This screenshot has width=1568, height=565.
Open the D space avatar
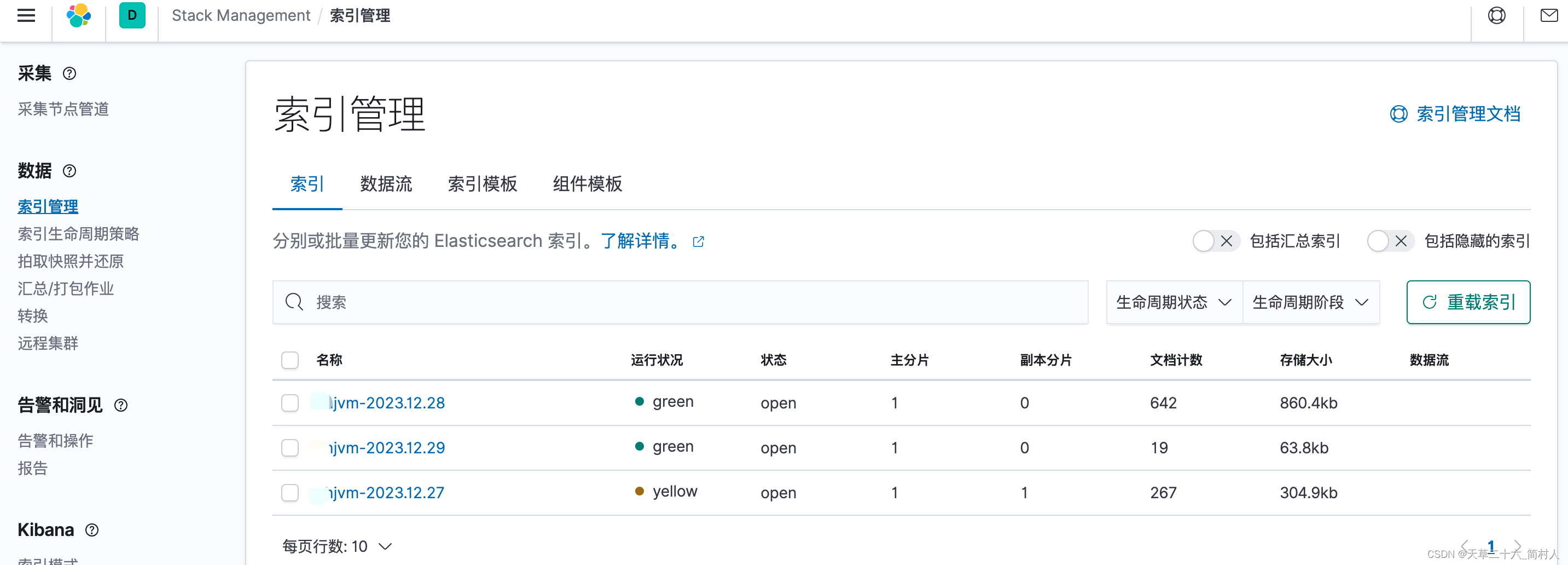(x=132, y=15)
